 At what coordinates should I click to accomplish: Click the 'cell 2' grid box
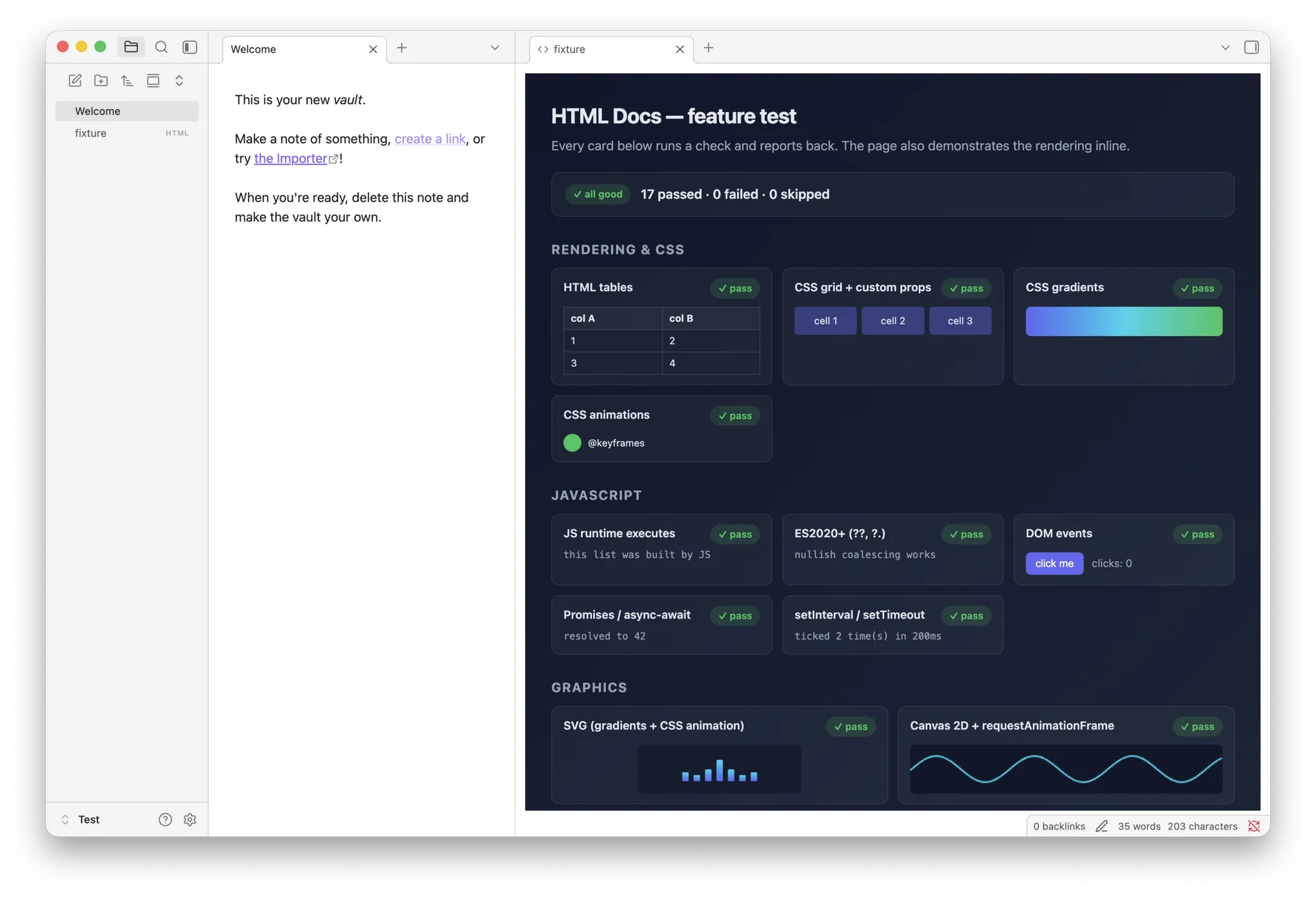[x=893, y=321]
